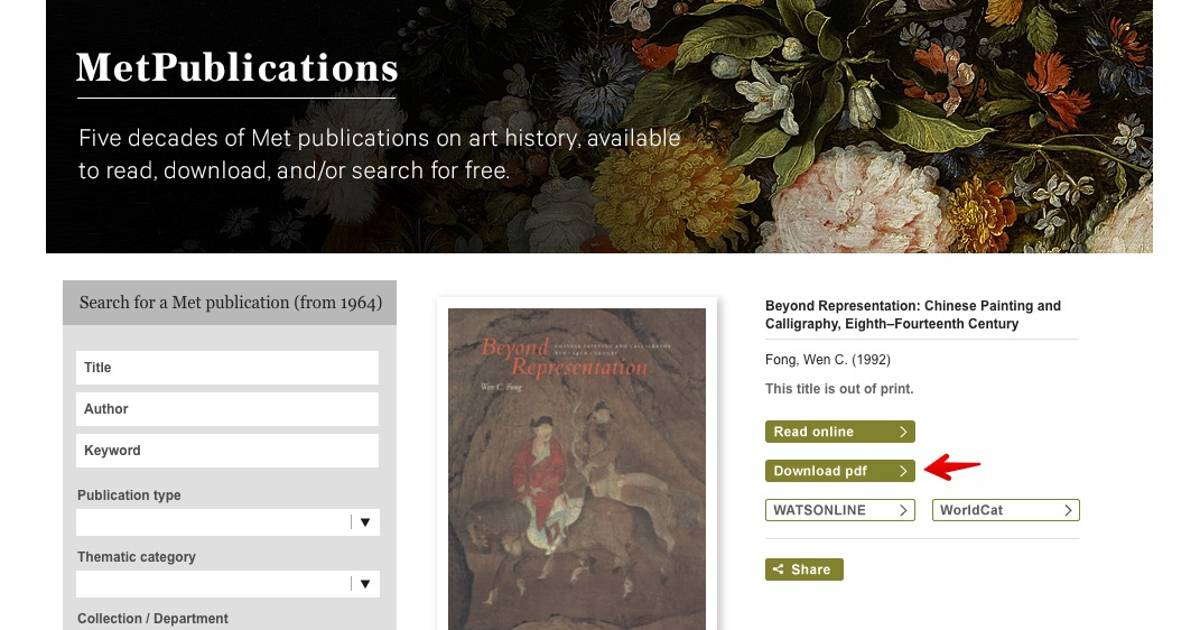Open the Beyond Representation title link

coord(913,315)
